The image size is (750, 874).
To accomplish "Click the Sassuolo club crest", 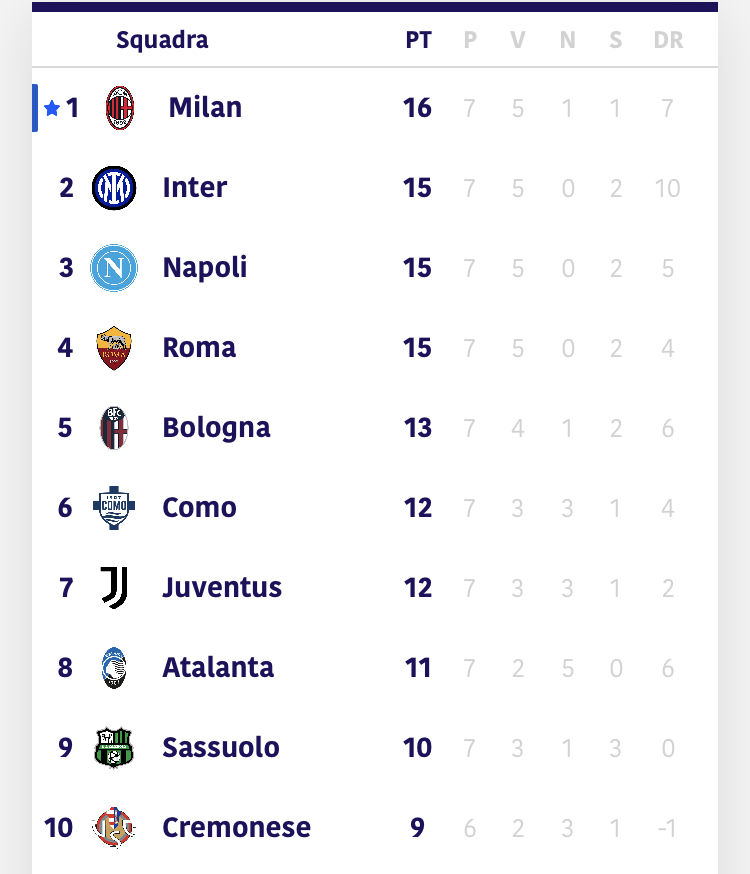I will point(114,747).
